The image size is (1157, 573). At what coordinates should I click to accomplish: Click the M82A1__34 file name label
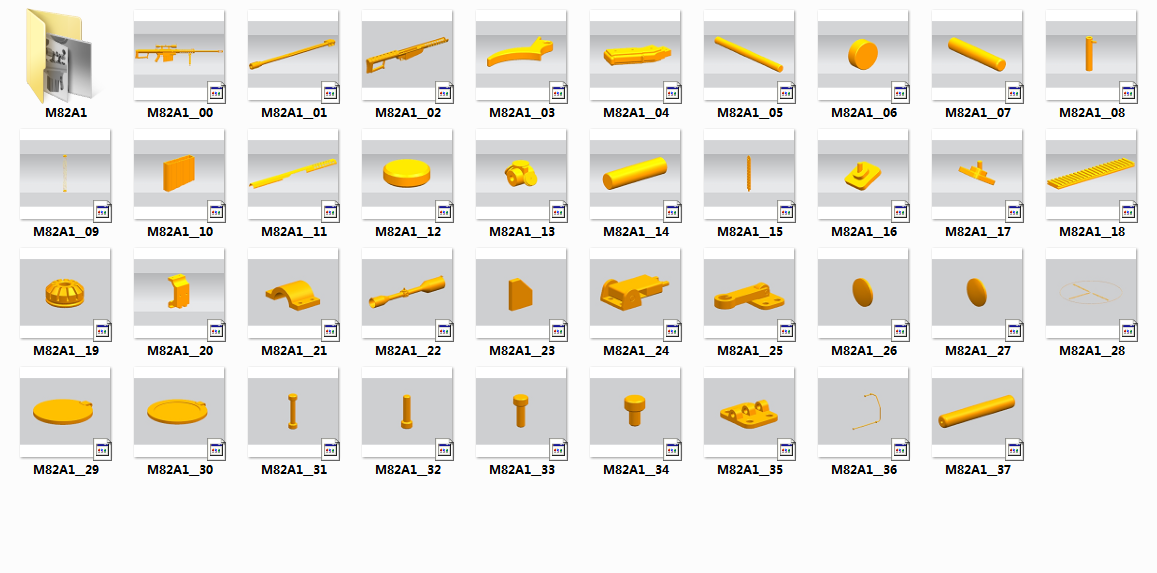click(636, 470)
